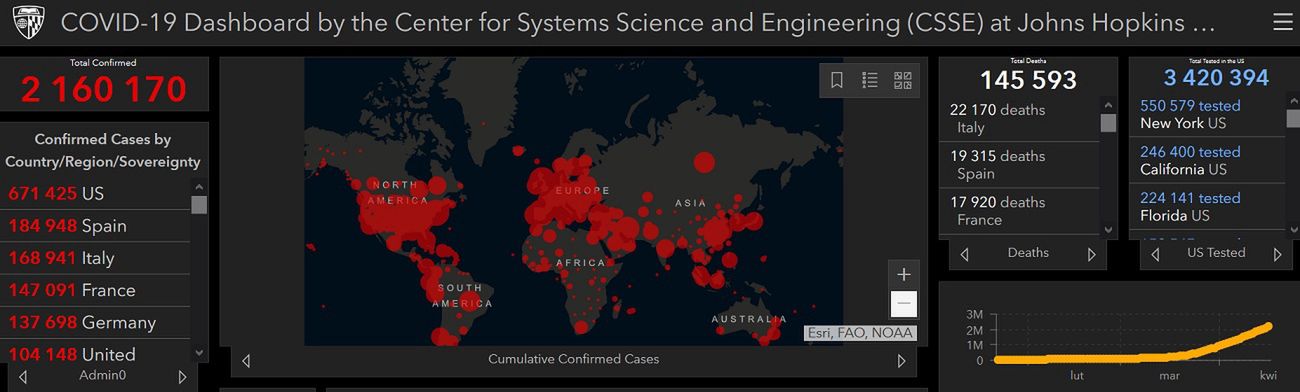Click the Esri, FAO, NOAA attribution
The image size is (1300, 392).
pos(859,334)
